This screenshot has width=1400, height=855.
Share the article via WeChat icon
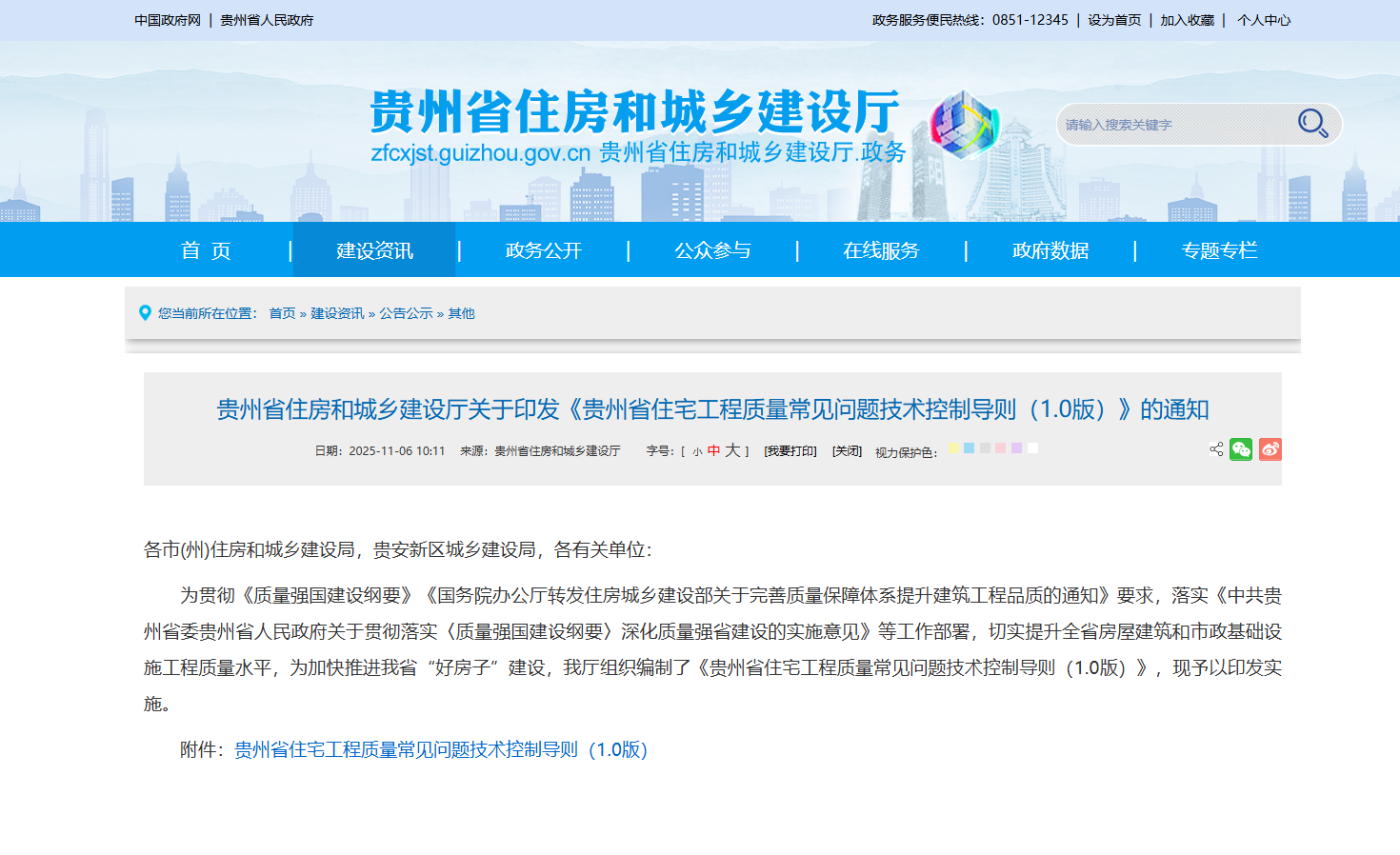pos(1241,448)
